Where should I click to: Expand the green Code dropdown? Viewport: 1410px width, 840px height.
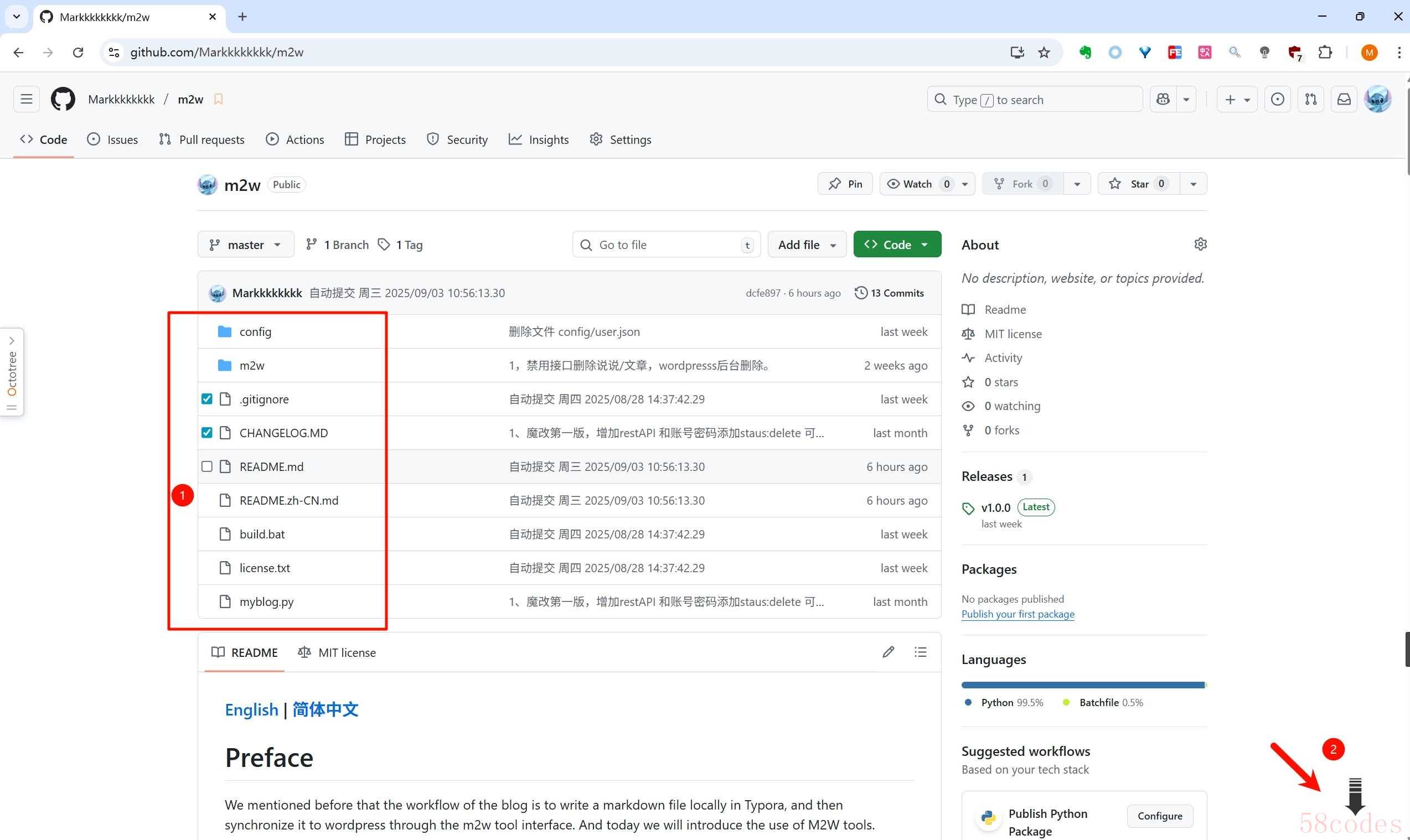(897, 245)
